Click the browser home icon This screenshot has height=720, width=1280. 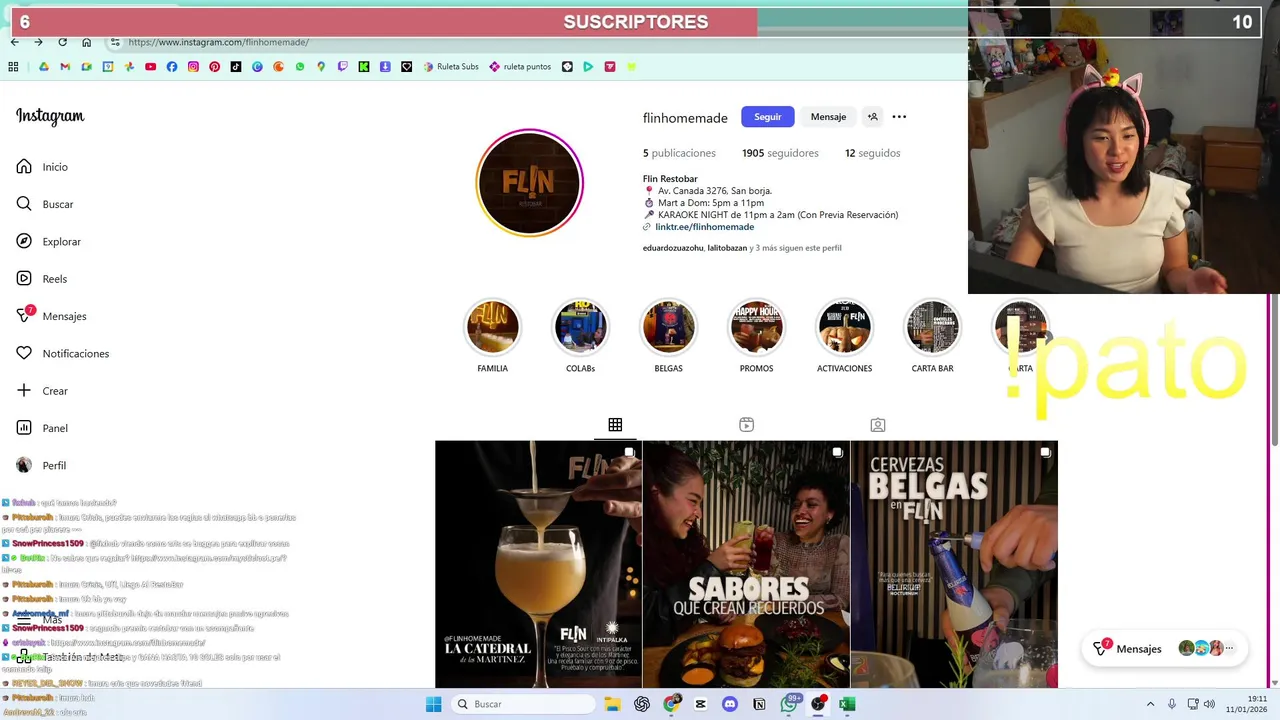pyautogui.click(x=86, y=42)
